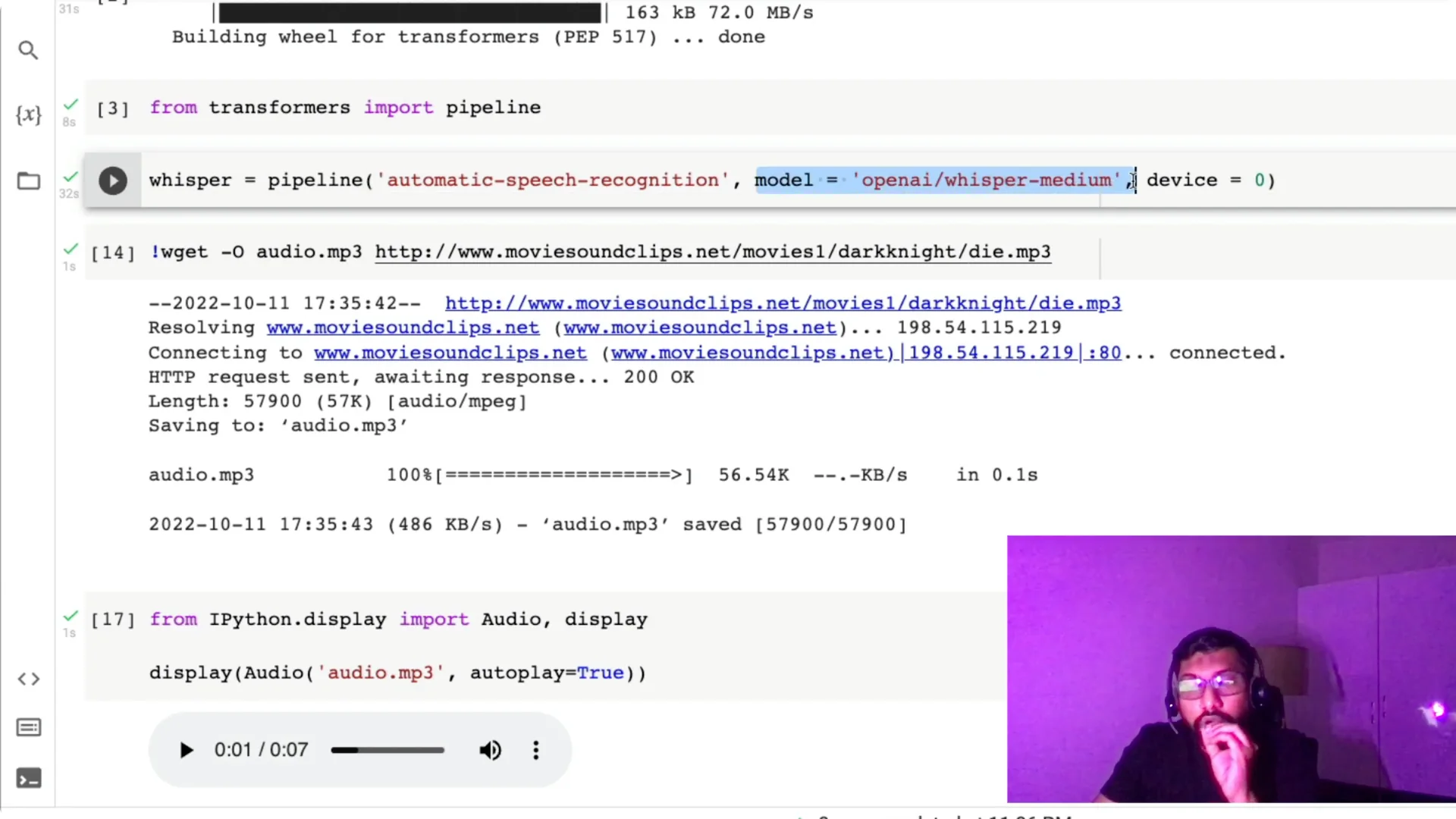
Task: Open the audio player options menu
Action: pyautogui.click(x=535, y=750)
